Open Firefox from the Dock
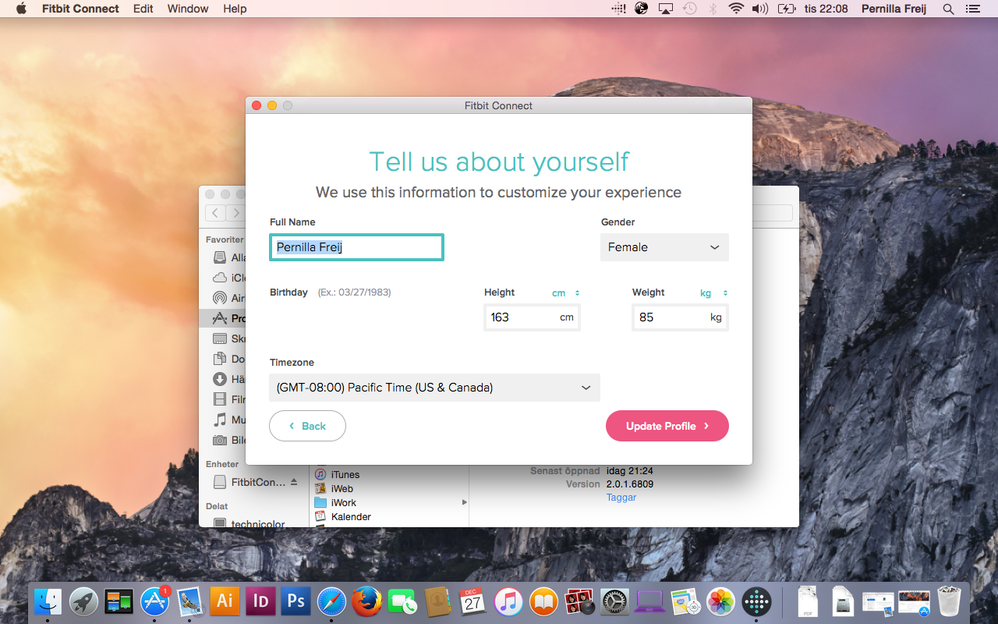This screenshot has height=624, width=998. (367, 601)
